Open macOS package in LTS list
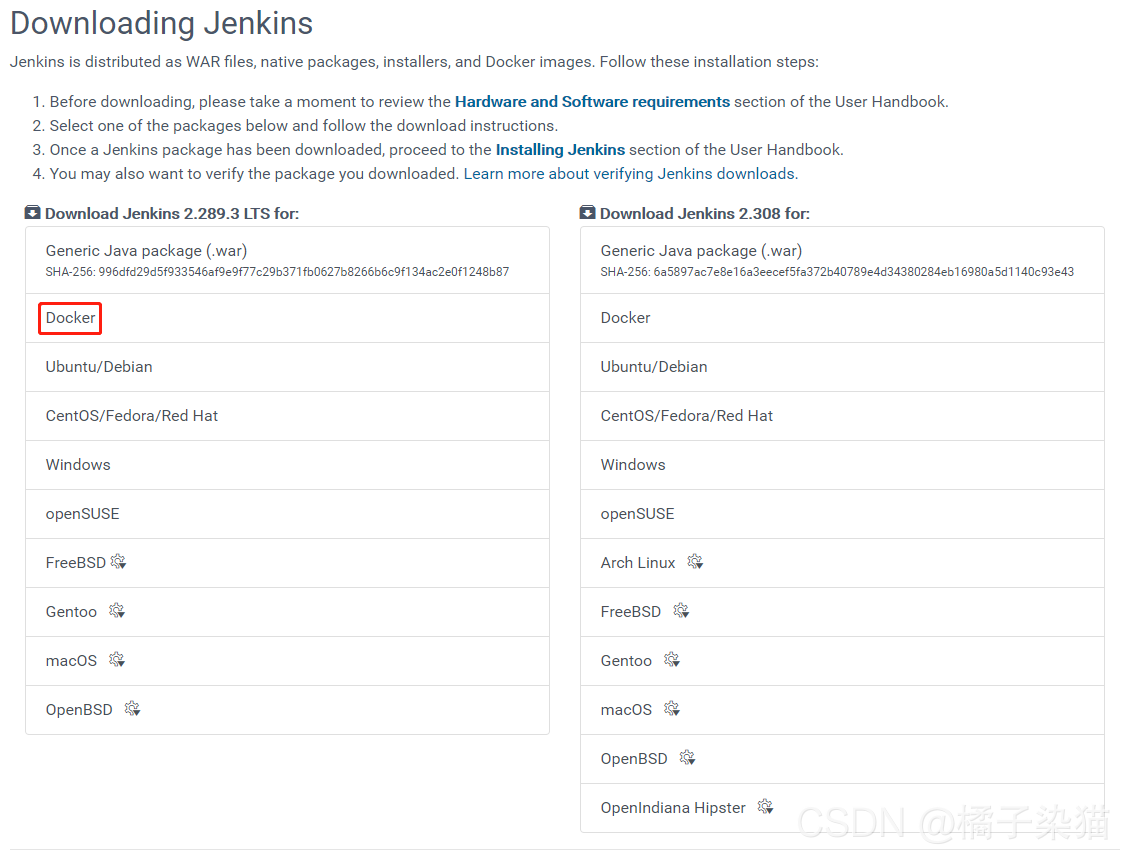The height and width of the screenshot is (854, 1125). (x=287, y=660)
